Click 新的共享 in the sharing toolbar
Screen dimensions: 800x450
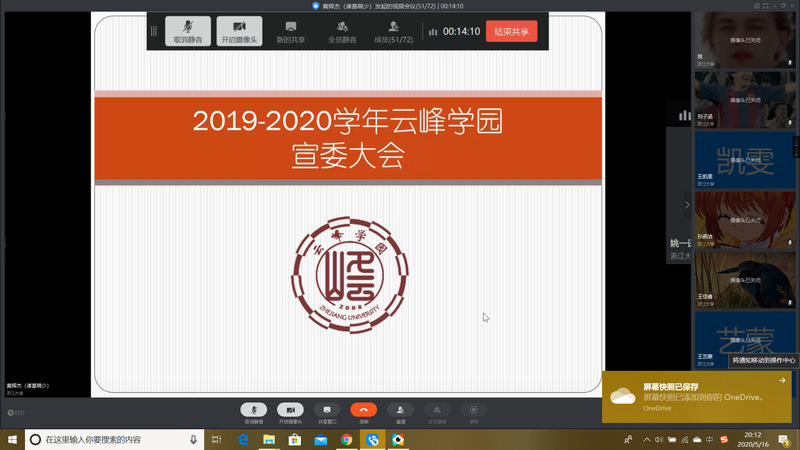pos(291,32)
